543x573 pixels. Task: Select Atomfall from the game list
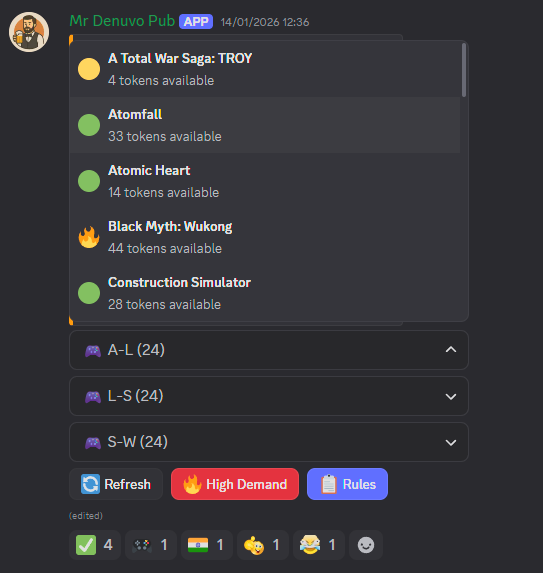265,125
